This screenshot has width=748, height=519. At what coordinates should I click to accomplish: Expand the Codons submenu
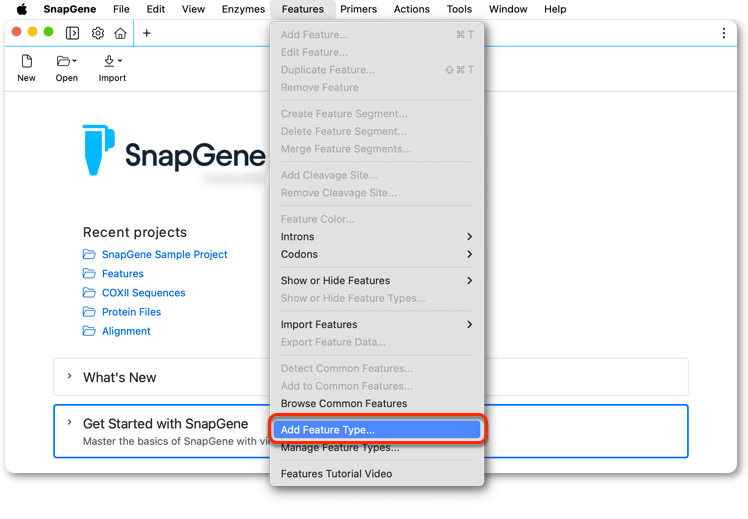[376, 254]
